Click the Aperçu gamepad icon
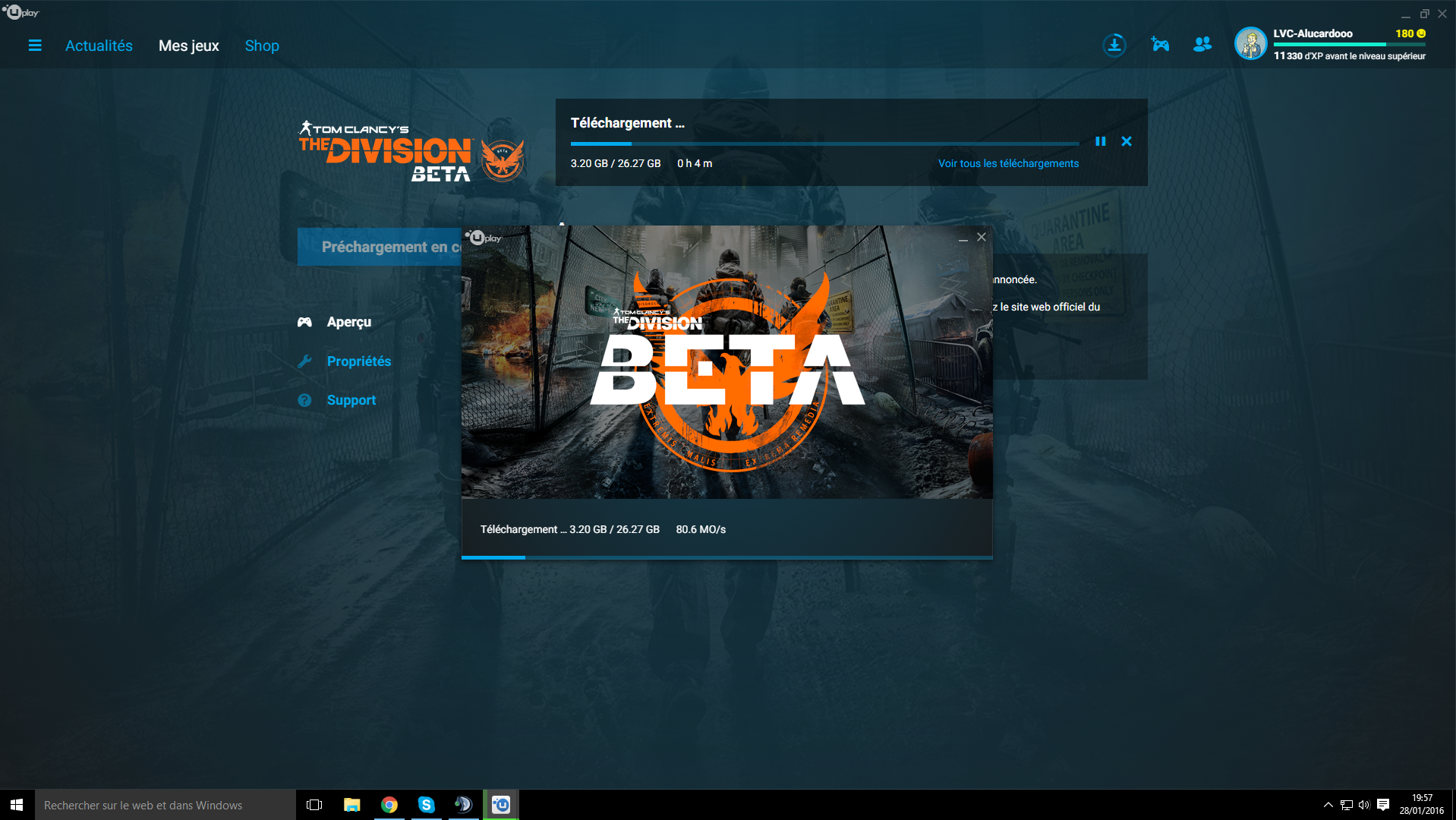Screen dimensions: 1456x820 pos(304,322)
